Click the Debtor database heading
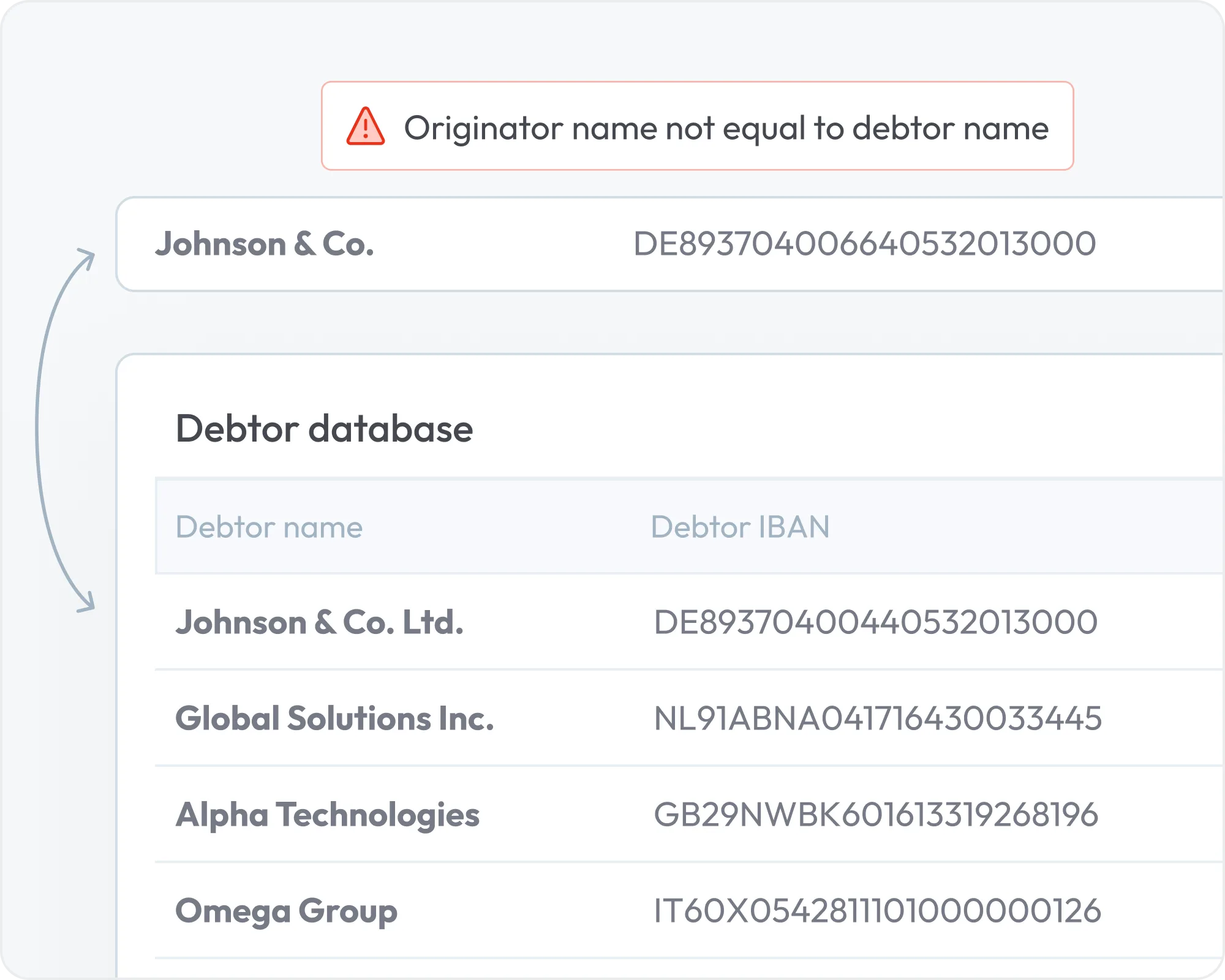The height and width of the screenshot is (980, 1225). coord(324,428)
